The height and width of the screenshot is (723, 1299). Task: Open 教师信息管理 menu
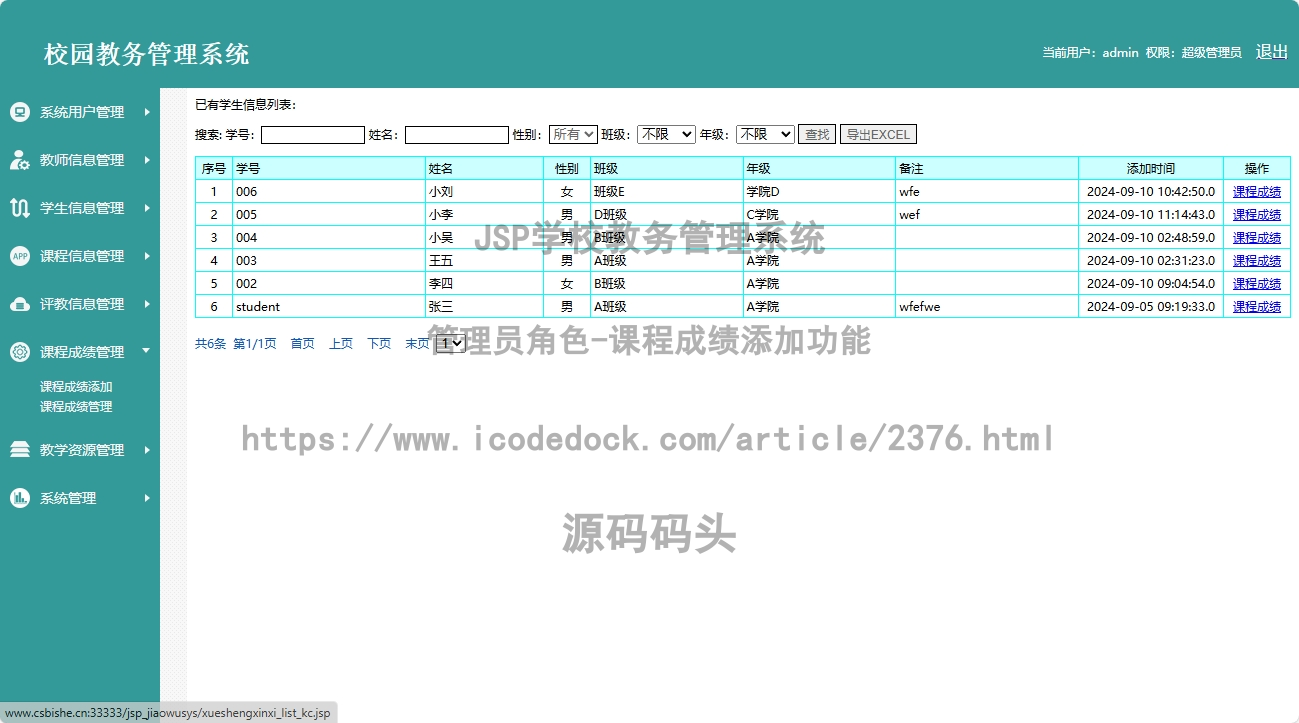point(80,160)
